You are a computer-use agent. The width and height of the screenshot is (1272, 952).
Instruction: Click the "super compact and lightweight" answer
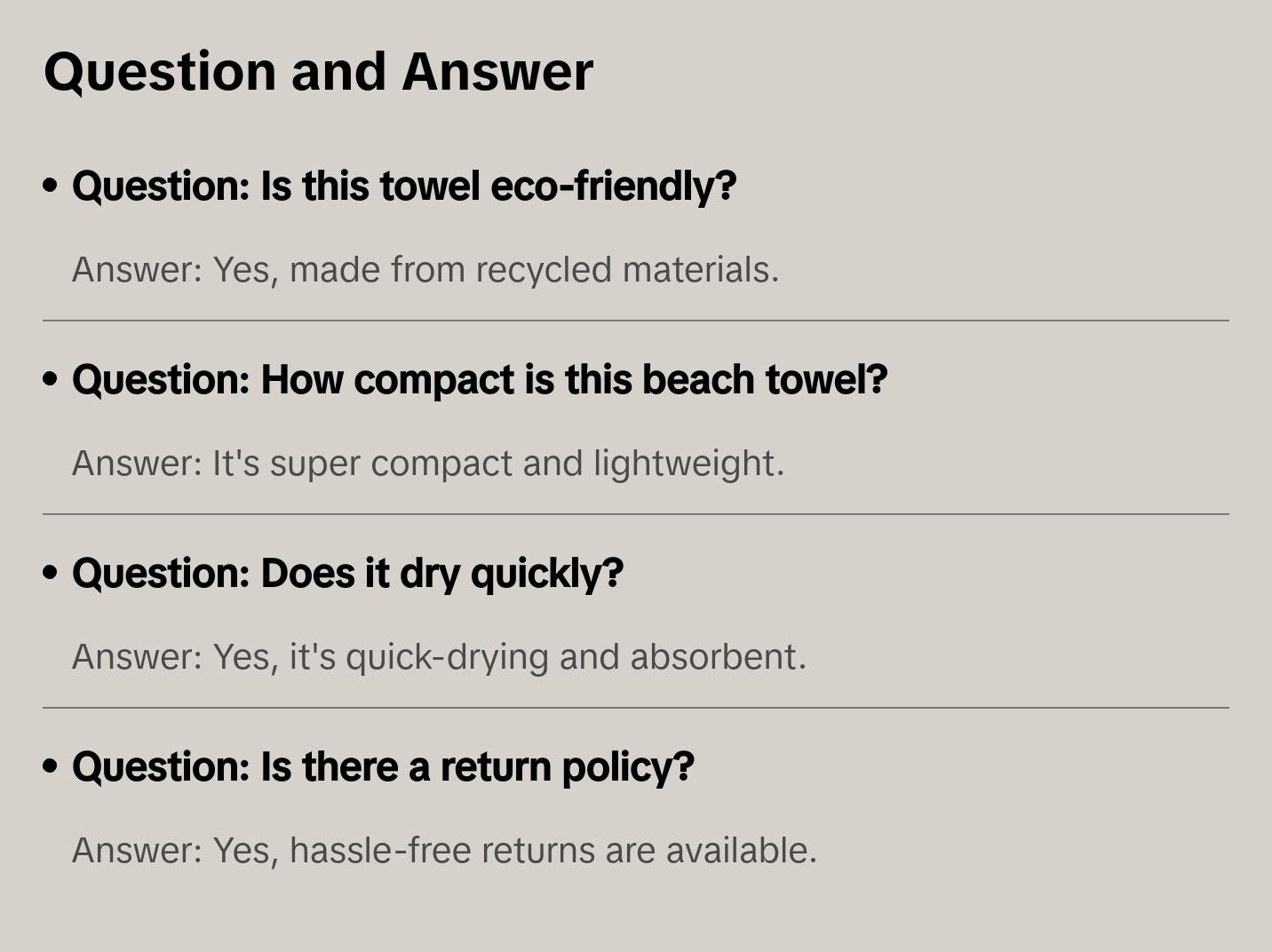pos(428,464)
